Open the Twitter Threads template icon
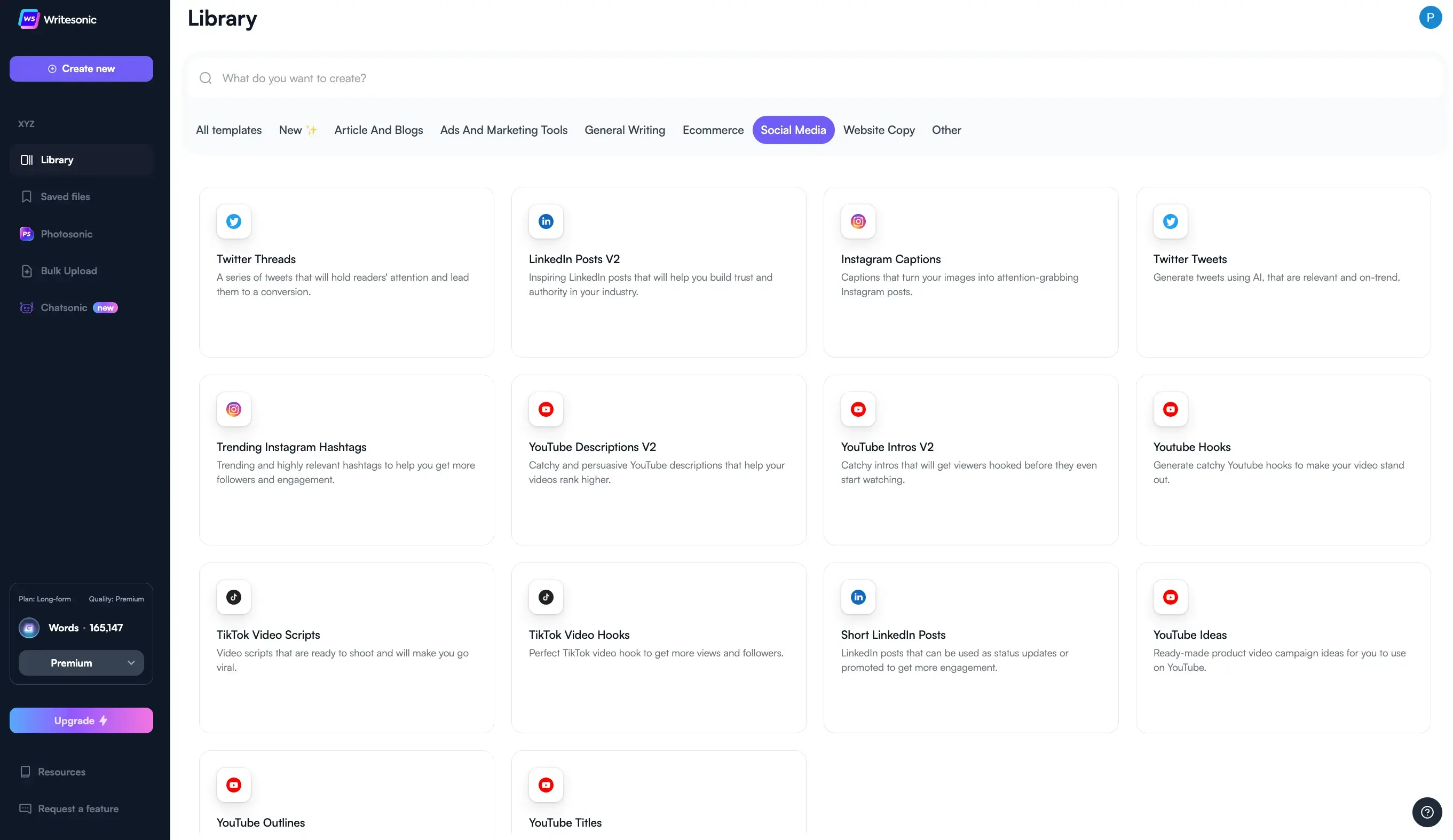The width and height of the screenshot is (1453, 840). pos(233,221)
